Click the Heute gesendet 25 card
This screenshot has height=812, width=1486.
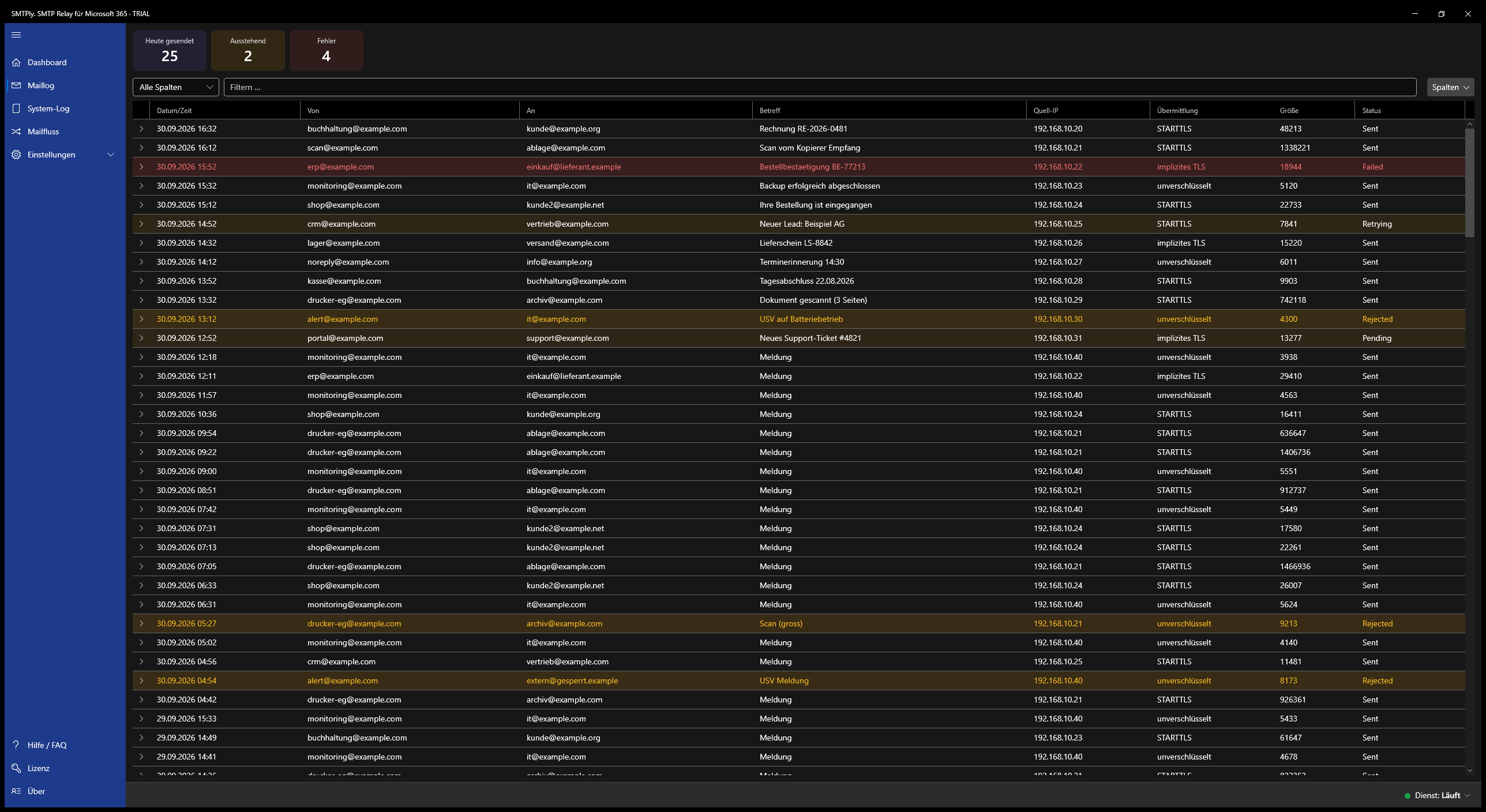[x=170, y=50]
